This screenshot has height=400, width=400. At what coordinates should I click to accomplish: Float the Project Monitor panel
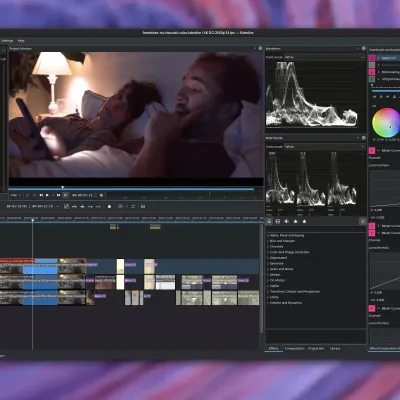click(255, 48)
